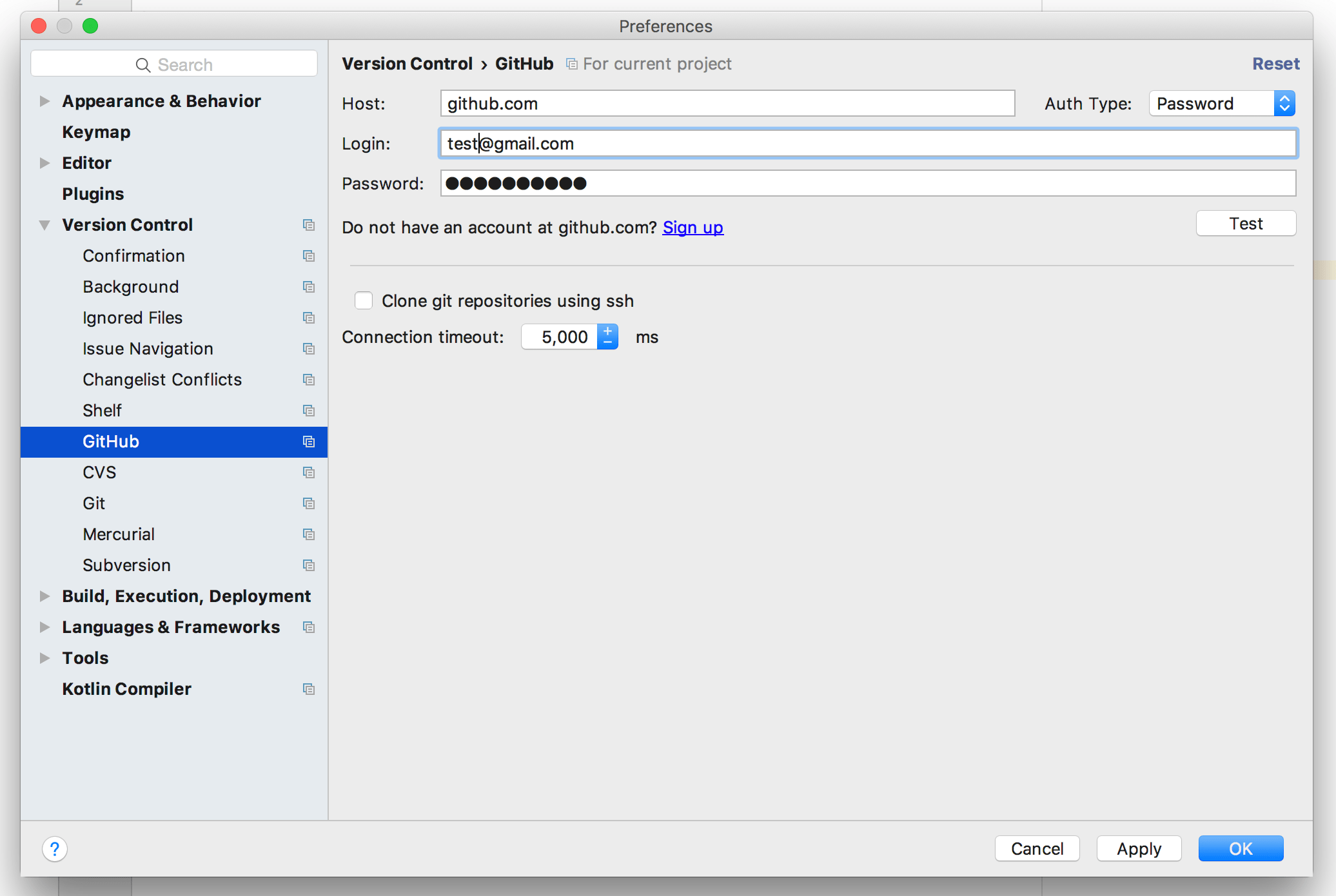Click the icon beside Changelist Conflicts

(x=308, y=379)
